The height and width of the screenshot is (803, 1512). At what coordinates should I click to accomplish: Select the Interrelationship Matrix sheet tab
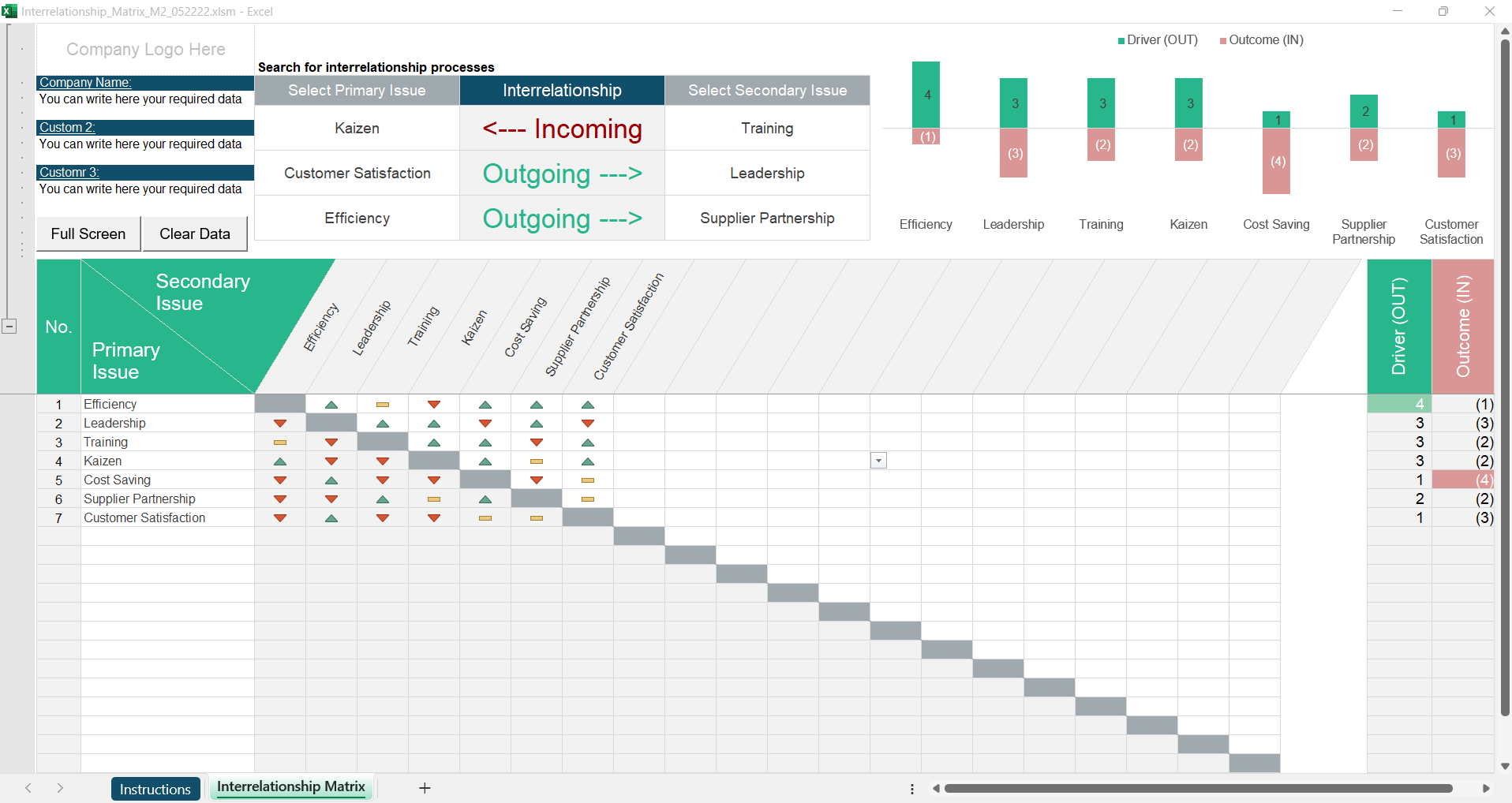(290, 787)
